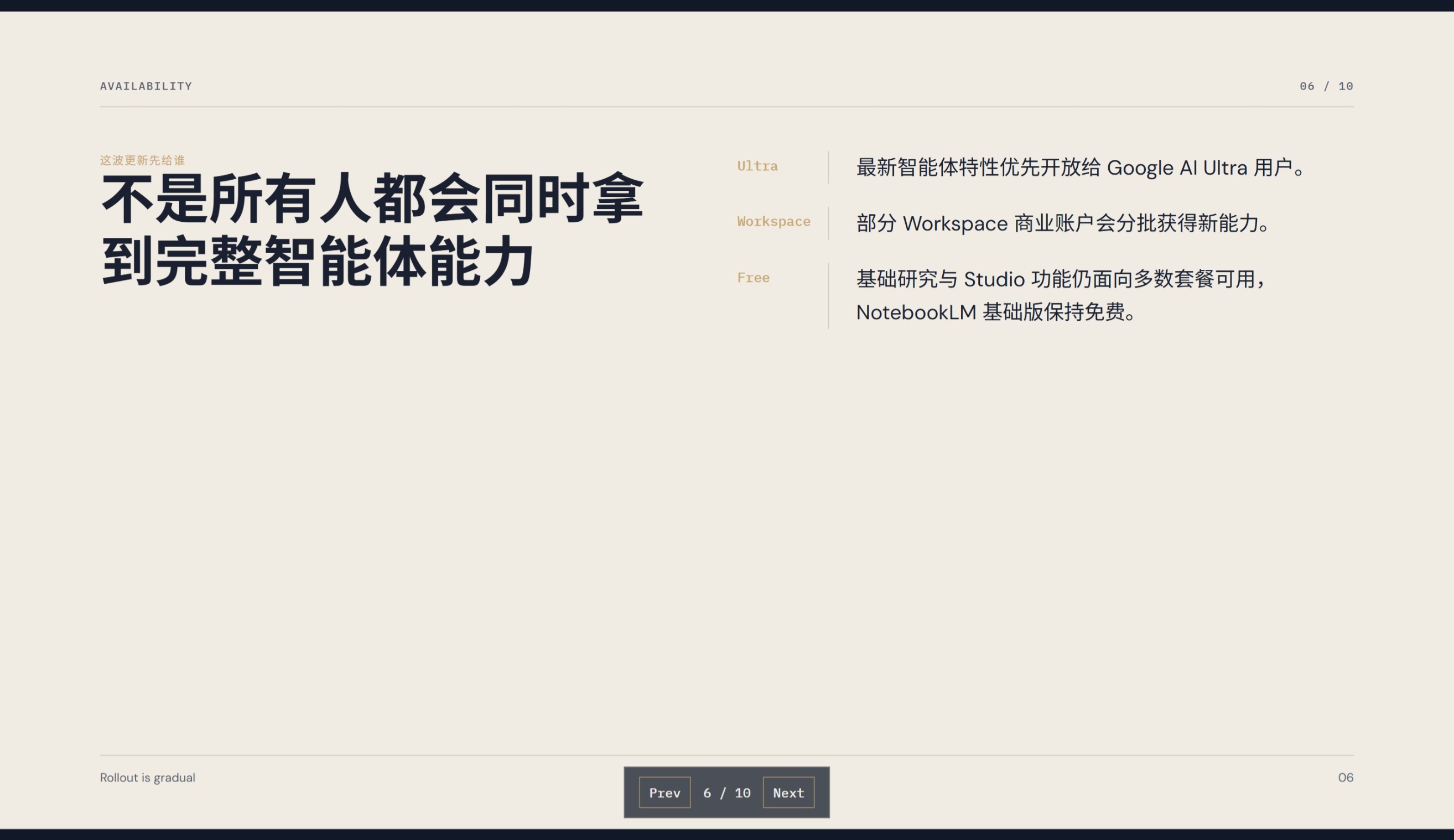Click the 'NotebookLM 基础版保持免费' line

995,312
